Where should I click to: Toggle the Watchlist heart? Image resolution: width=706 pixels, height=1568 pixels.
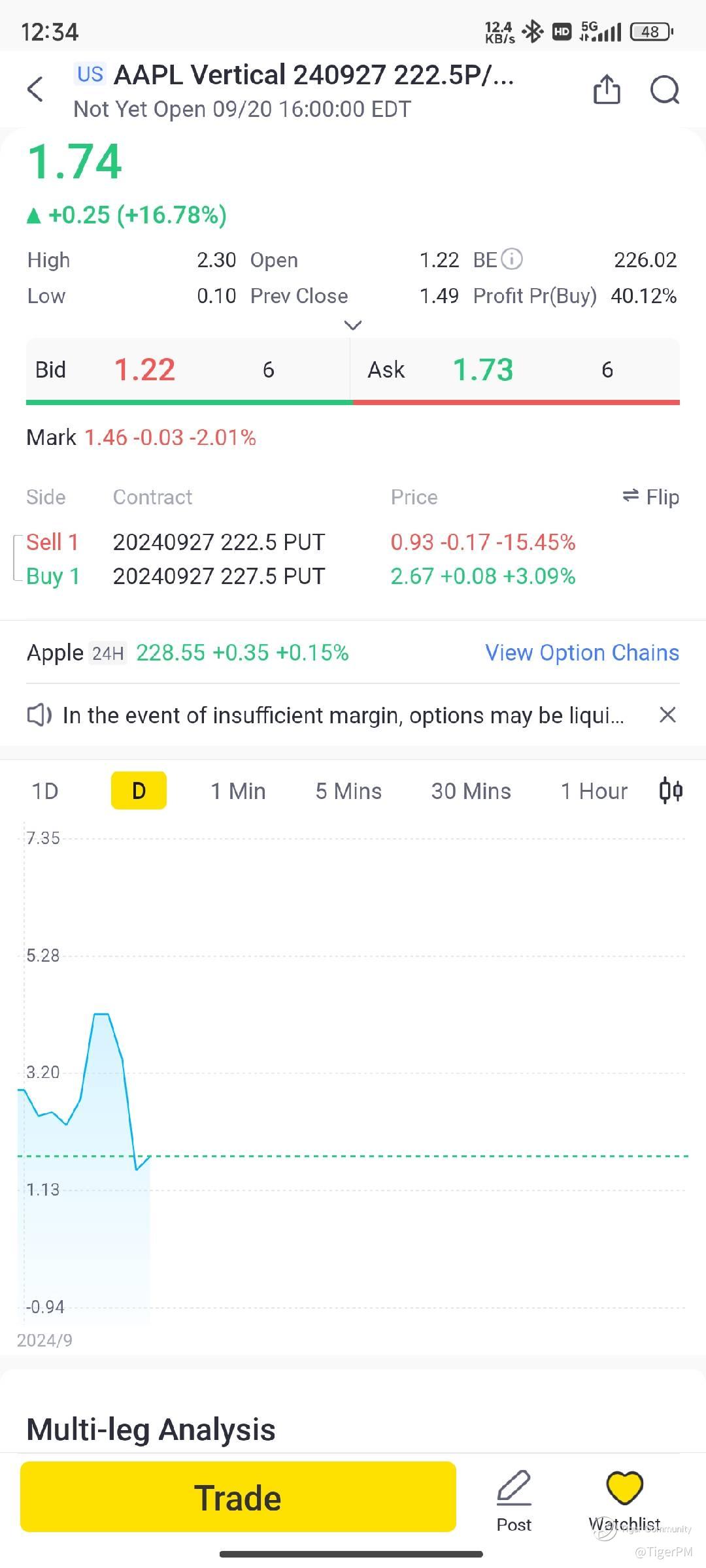pyautogui.click(x=625, y=1488)
